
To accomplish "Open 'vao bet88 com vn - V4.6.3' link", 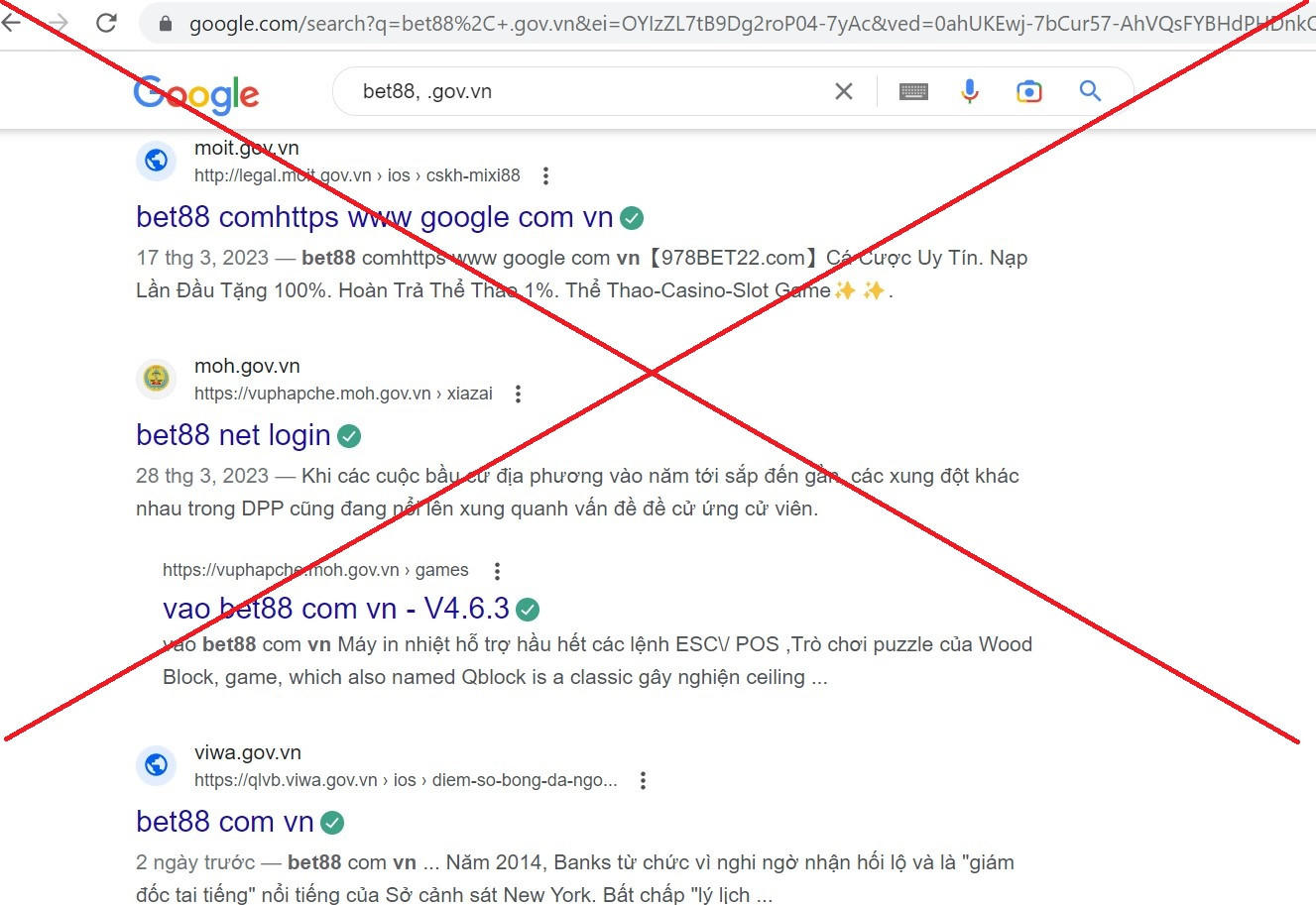I will (336, 608).
